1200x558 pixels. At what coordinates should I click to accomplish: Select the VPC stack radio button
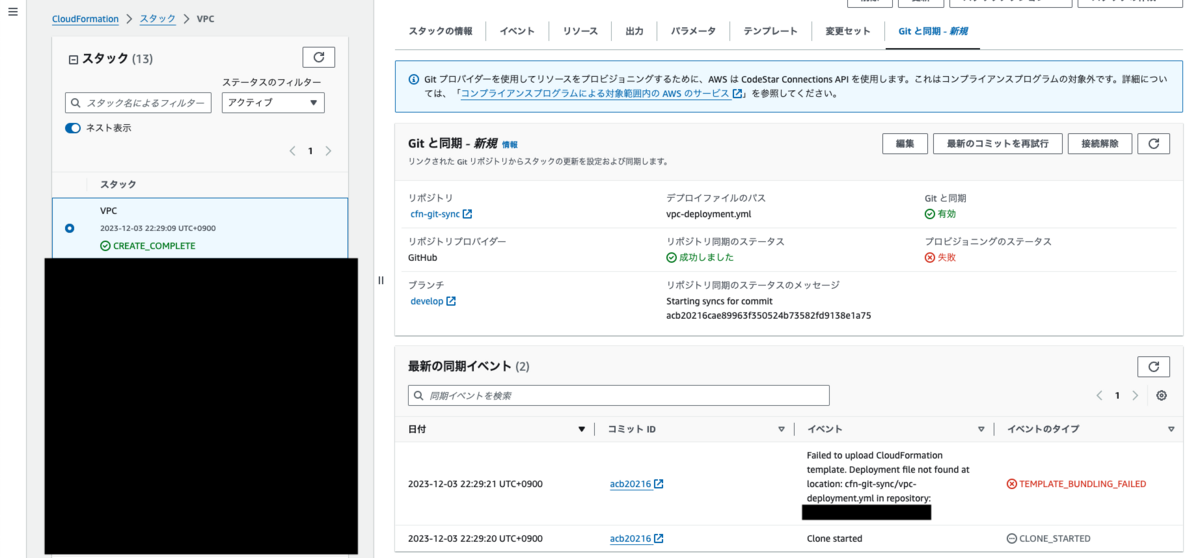tap(69, 228)
